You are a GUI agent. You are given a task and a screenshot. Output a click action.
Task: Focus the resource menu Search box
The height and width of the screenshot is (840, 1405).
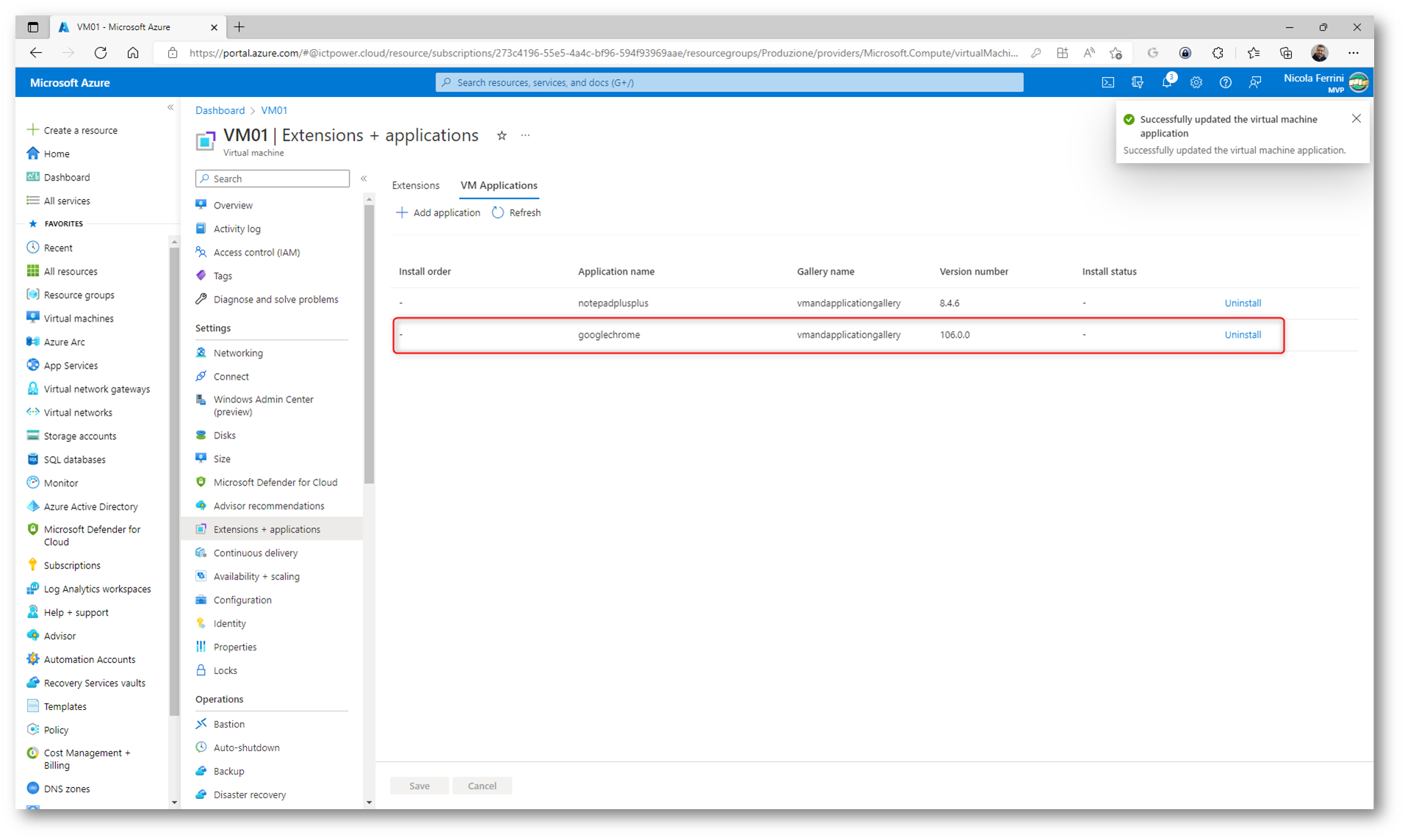pos(272,178)
